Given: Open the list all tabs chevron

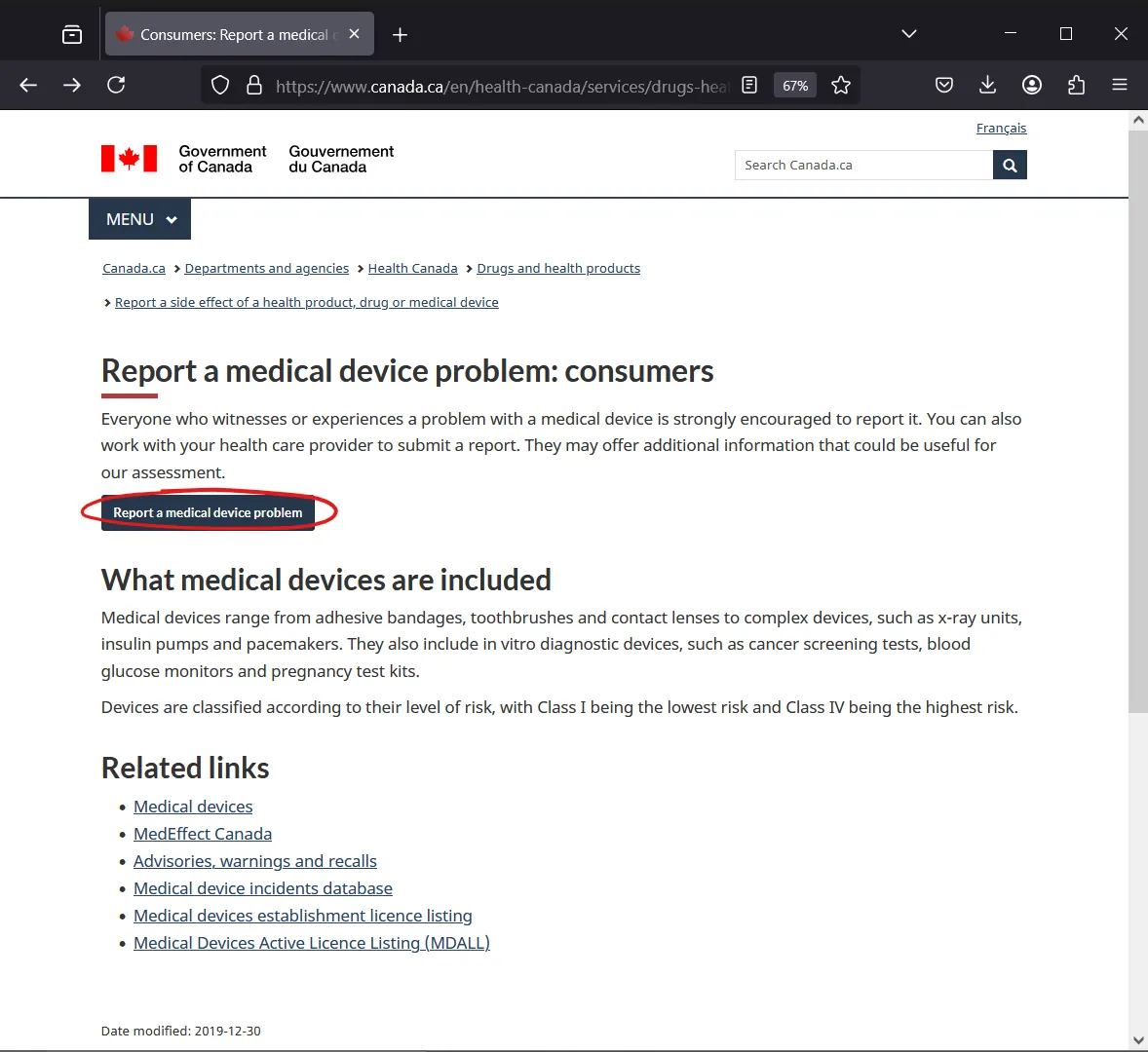Looking at the screenshot, I should [x=908, y=34].
